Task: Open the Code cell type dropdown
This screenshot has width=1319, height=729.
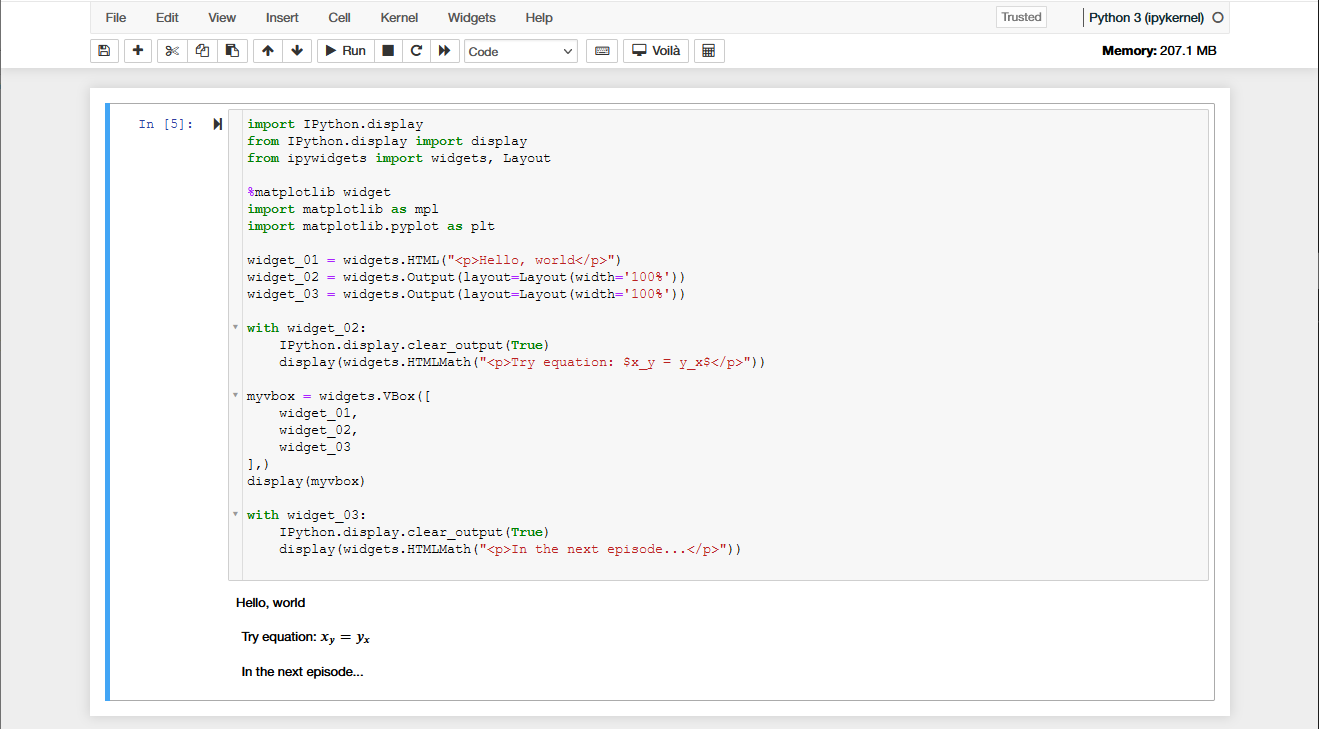Action: pyautogui.click(x=521, y=51)
